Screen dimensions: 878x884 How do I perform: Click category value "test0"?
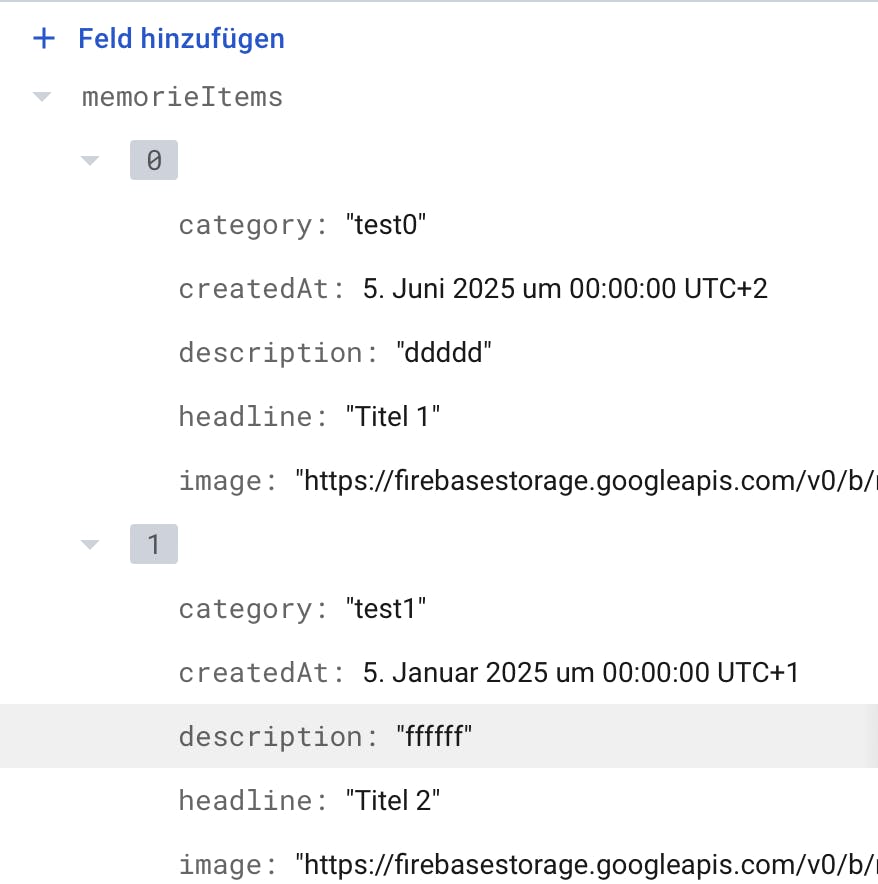coord(386,225)
